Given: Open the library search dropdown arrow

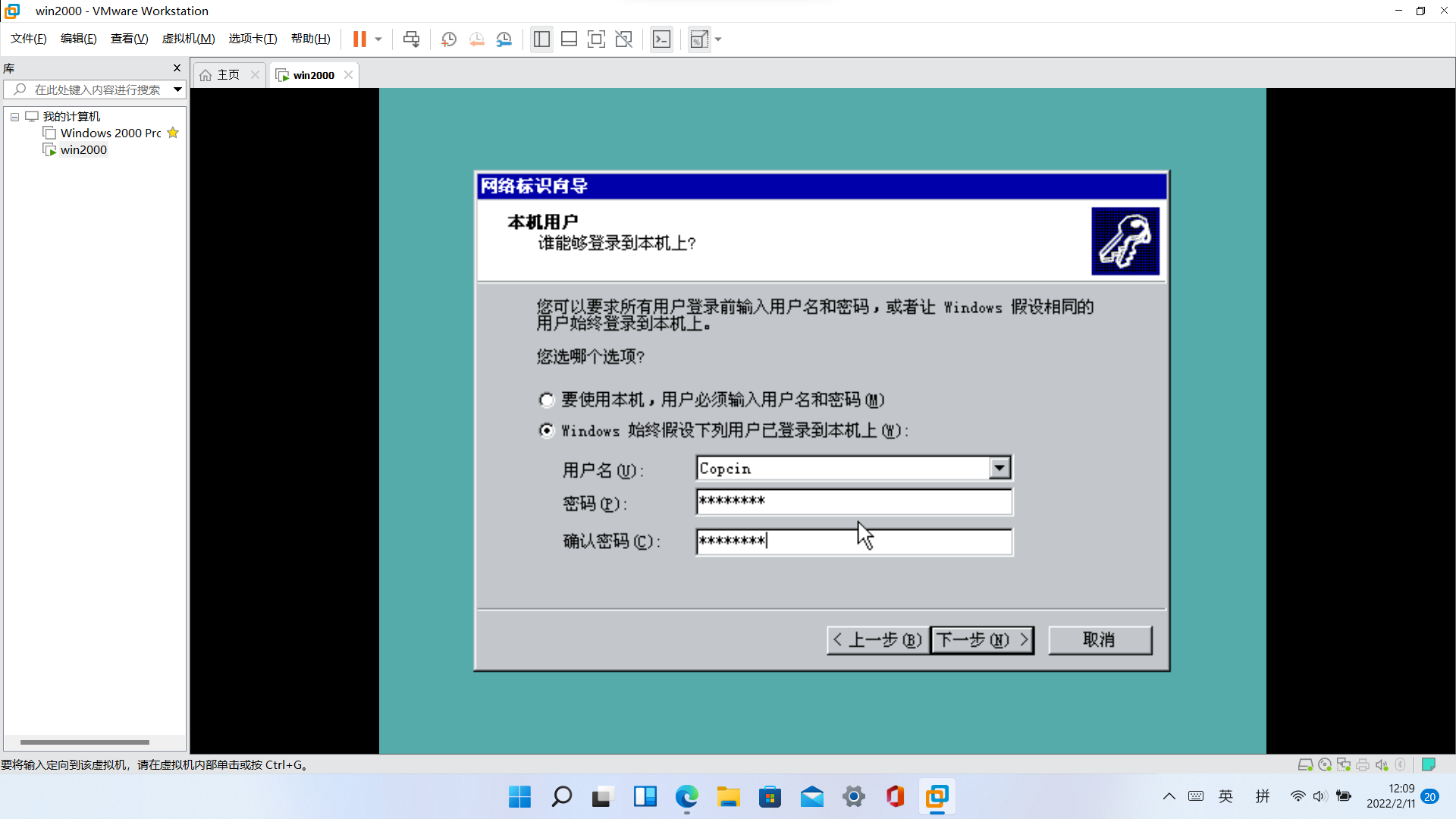Looking at the screenshot, I should tap(177, 89).
